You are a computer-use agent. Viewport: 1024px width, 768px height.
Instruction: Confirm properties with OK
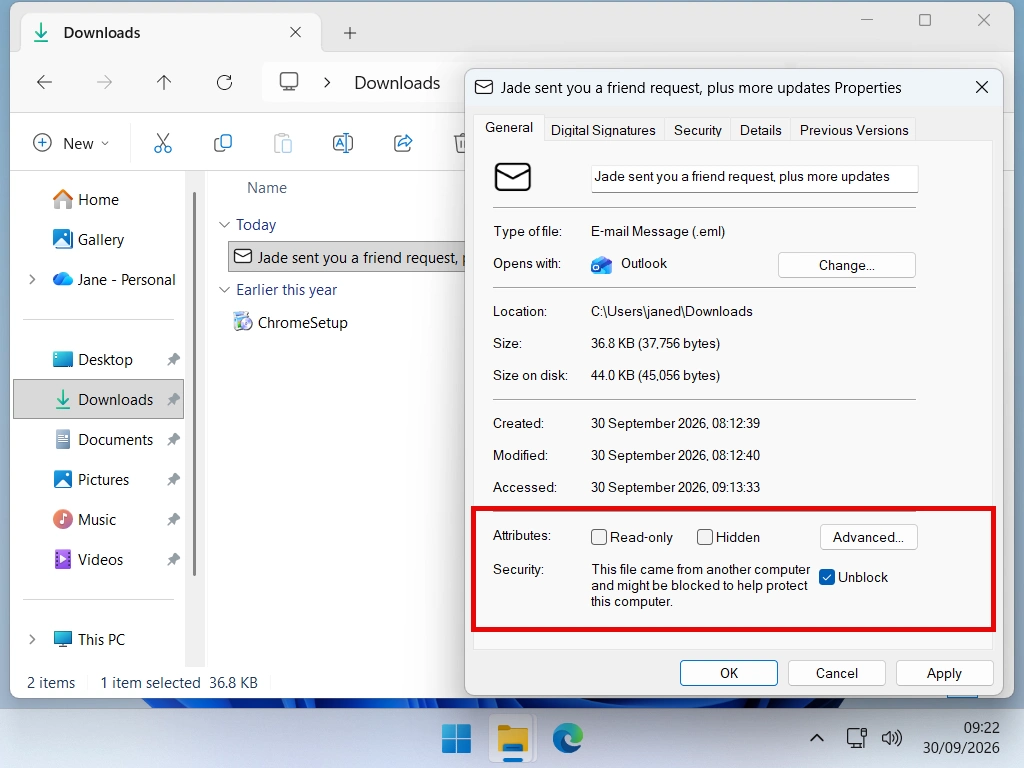(729, 673)
